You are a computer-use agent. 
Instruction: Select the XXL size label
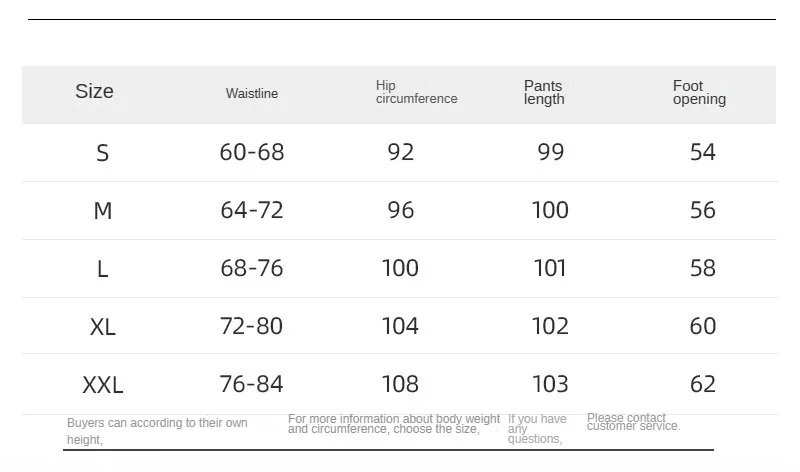pos(102,385)
